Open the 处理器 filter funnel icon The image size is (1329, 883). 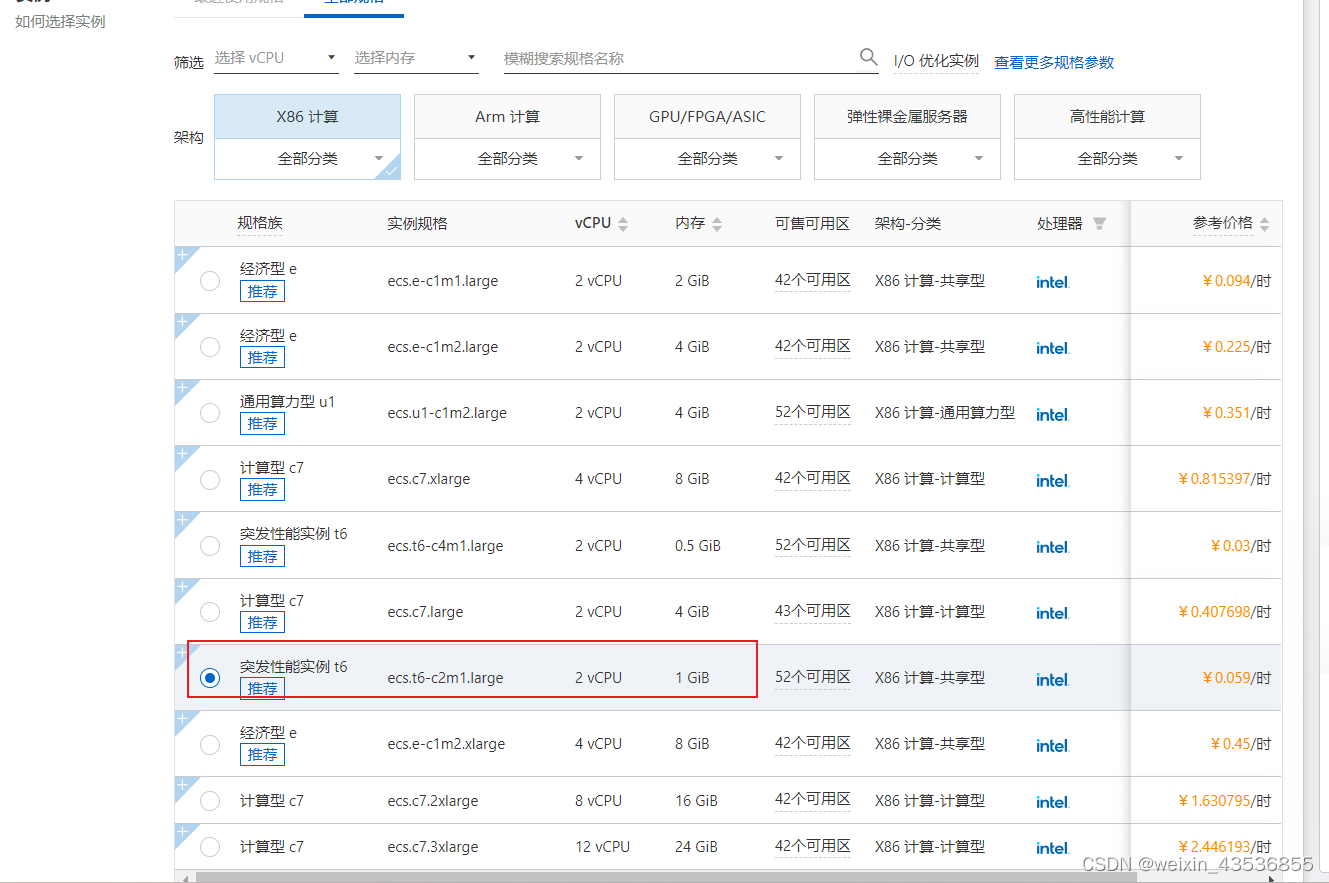(x=1099, y=224)
